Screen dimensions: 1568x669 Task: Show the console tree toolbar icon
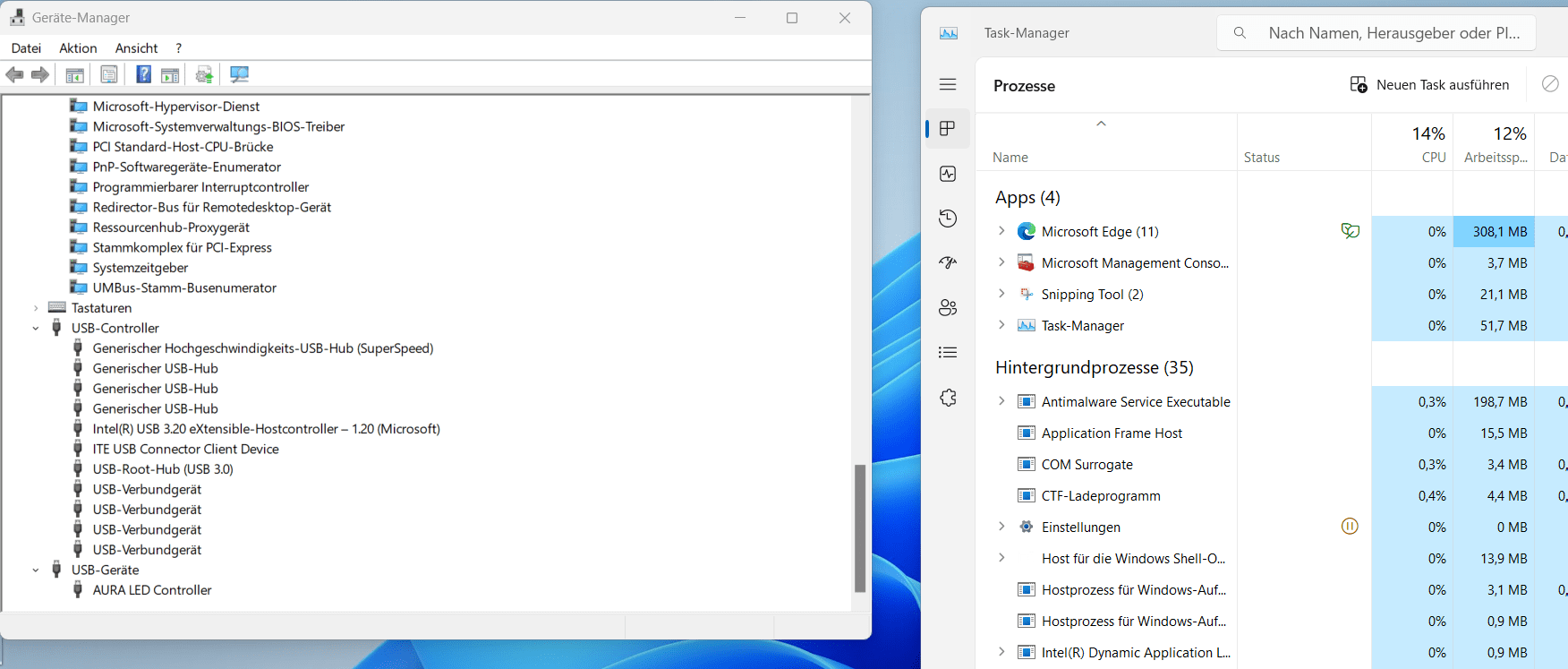[x=75, y=75]
